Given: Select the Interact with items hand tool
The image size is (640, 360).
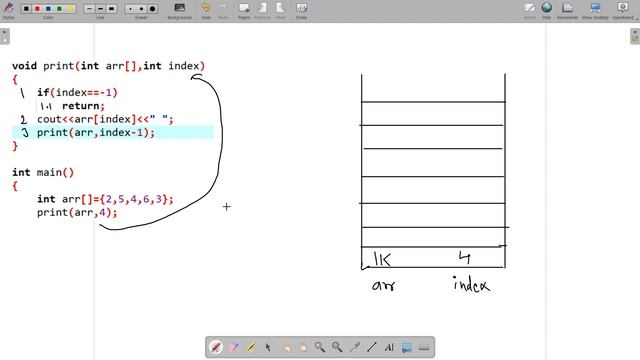Looking at the screenshot, I should [285, 347].
